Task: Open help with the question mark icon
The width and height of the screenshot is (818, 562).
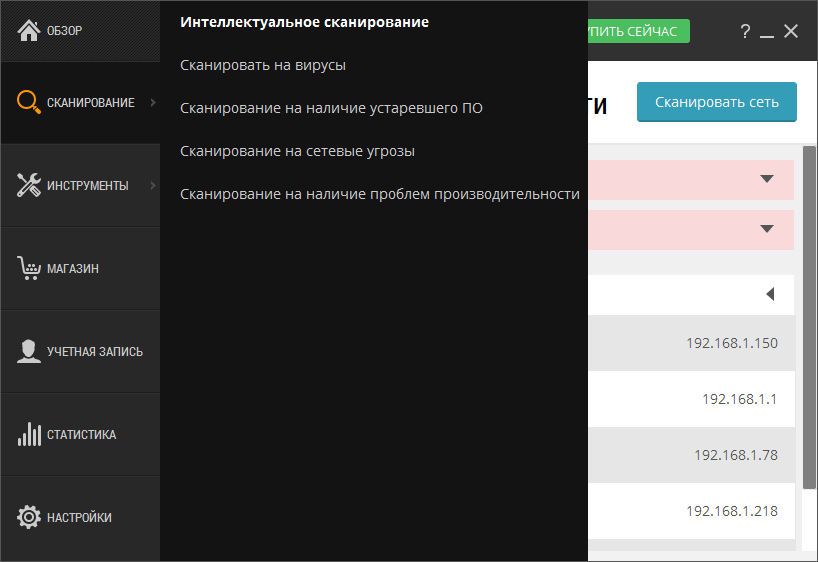Action: pyautogui.click(x=745, y=31)
